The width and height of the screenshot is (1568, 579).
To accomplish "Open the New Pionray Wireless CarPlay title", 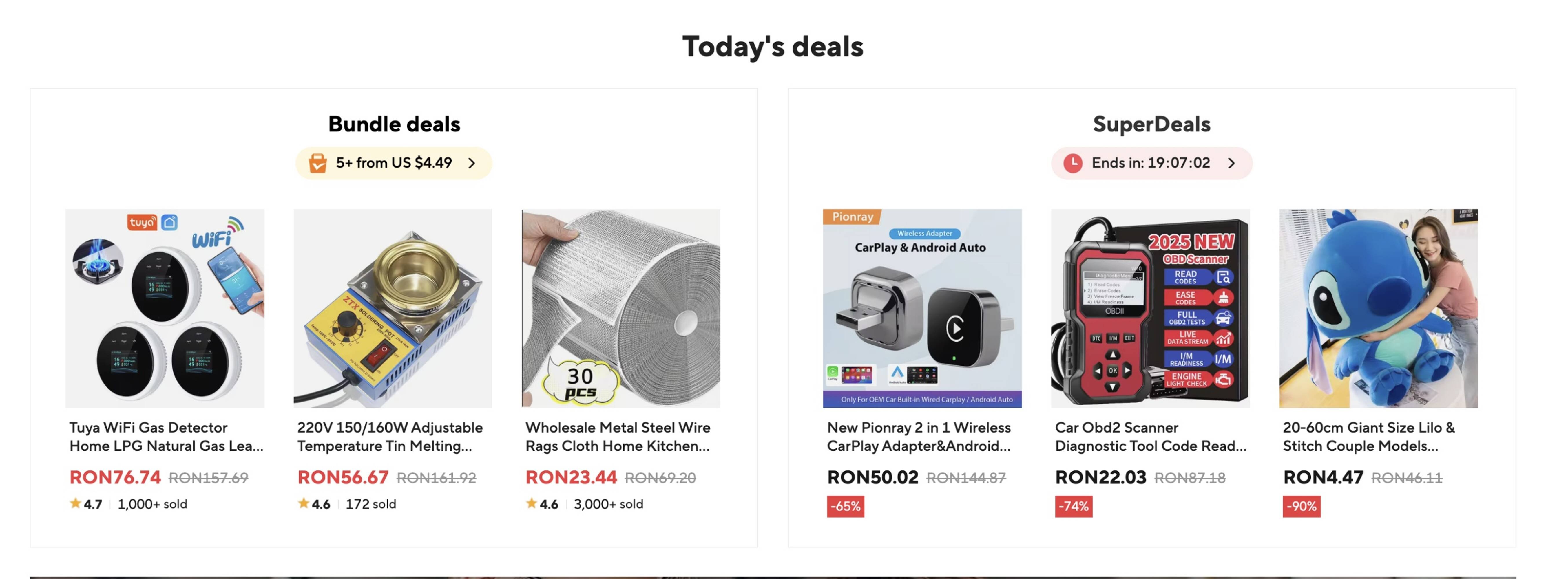I will click(919, 437).
